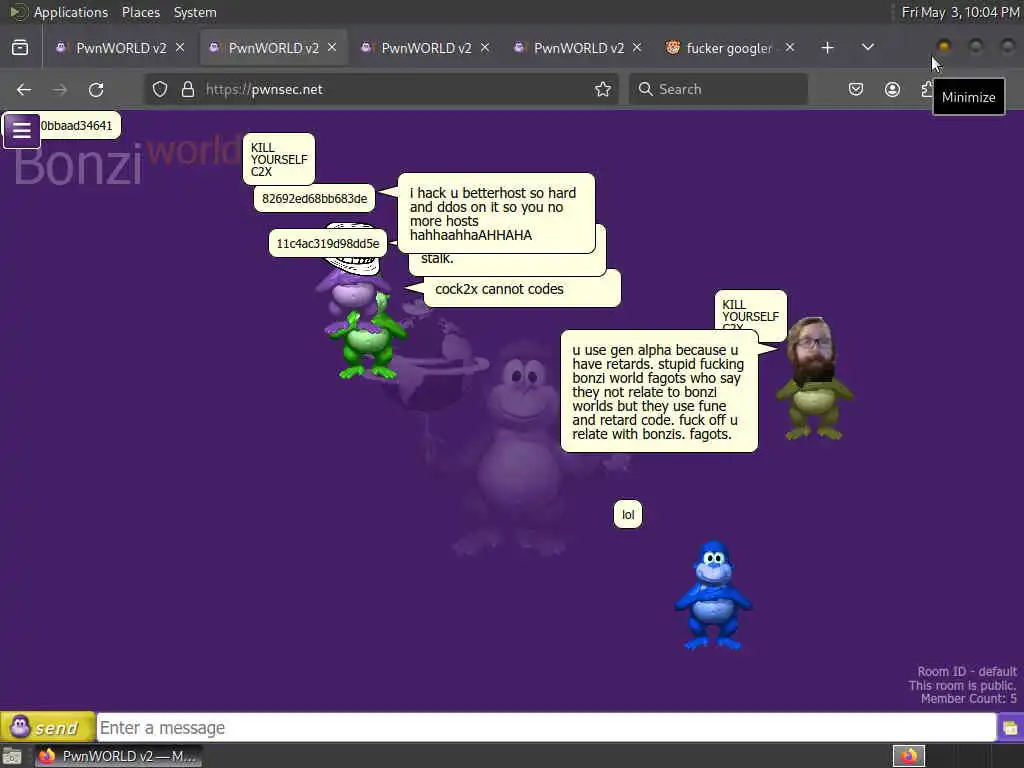The image size is (1024, 768).
Task: Open a new tab with plus button
Action: [827, 48]
